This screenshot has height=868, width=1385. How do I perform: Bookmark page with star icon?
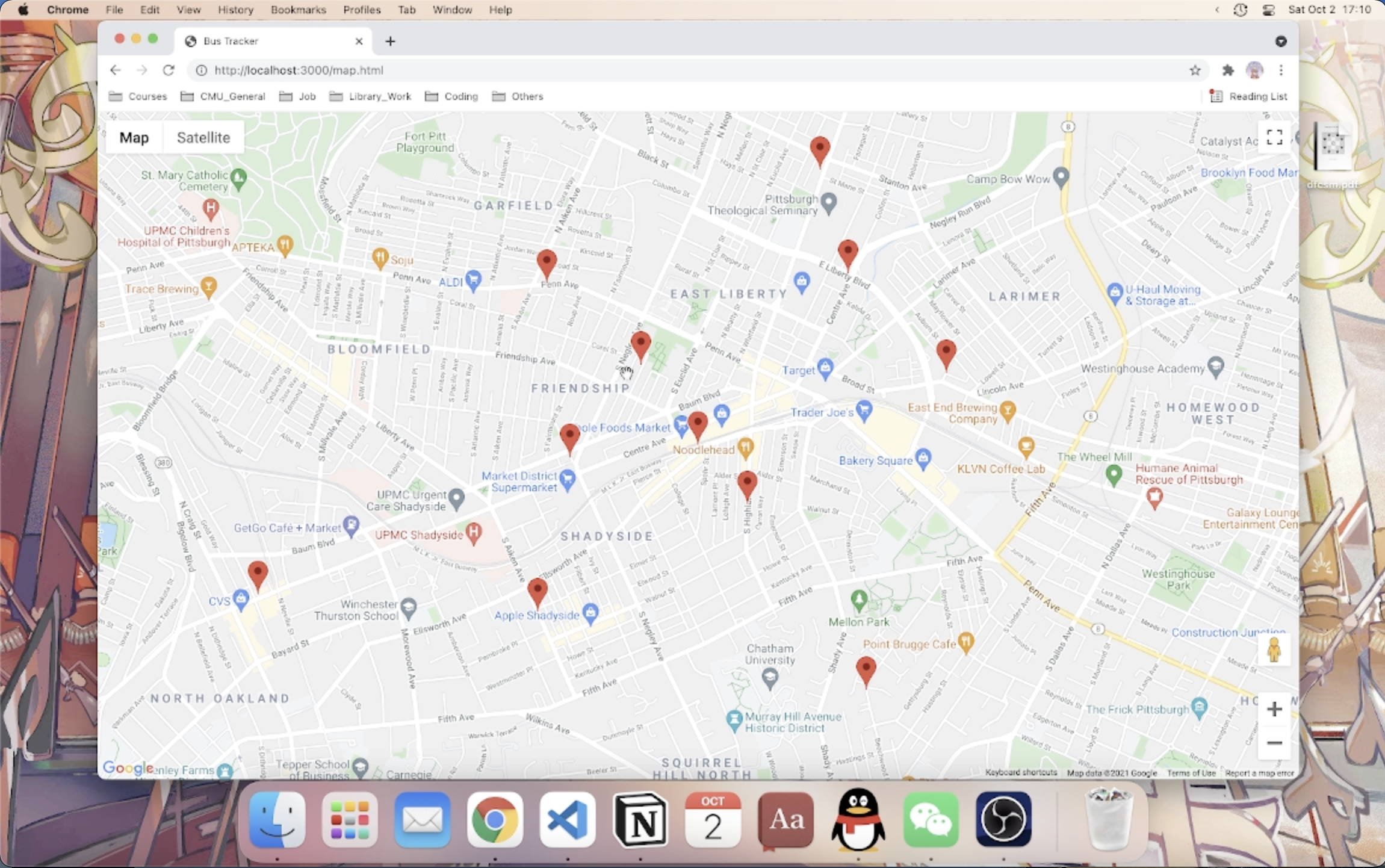coord(1195,70)
